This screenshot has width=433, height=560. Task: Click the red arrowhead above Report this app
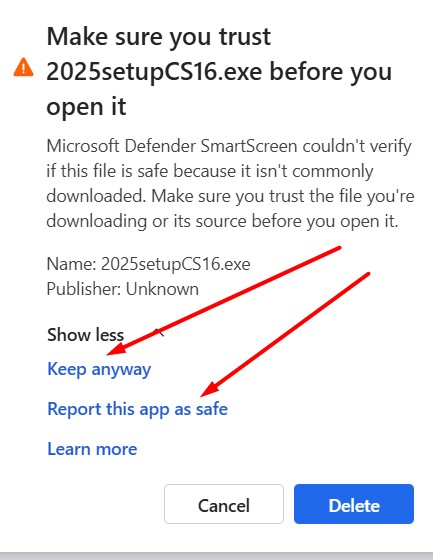[x=210, y=389]
